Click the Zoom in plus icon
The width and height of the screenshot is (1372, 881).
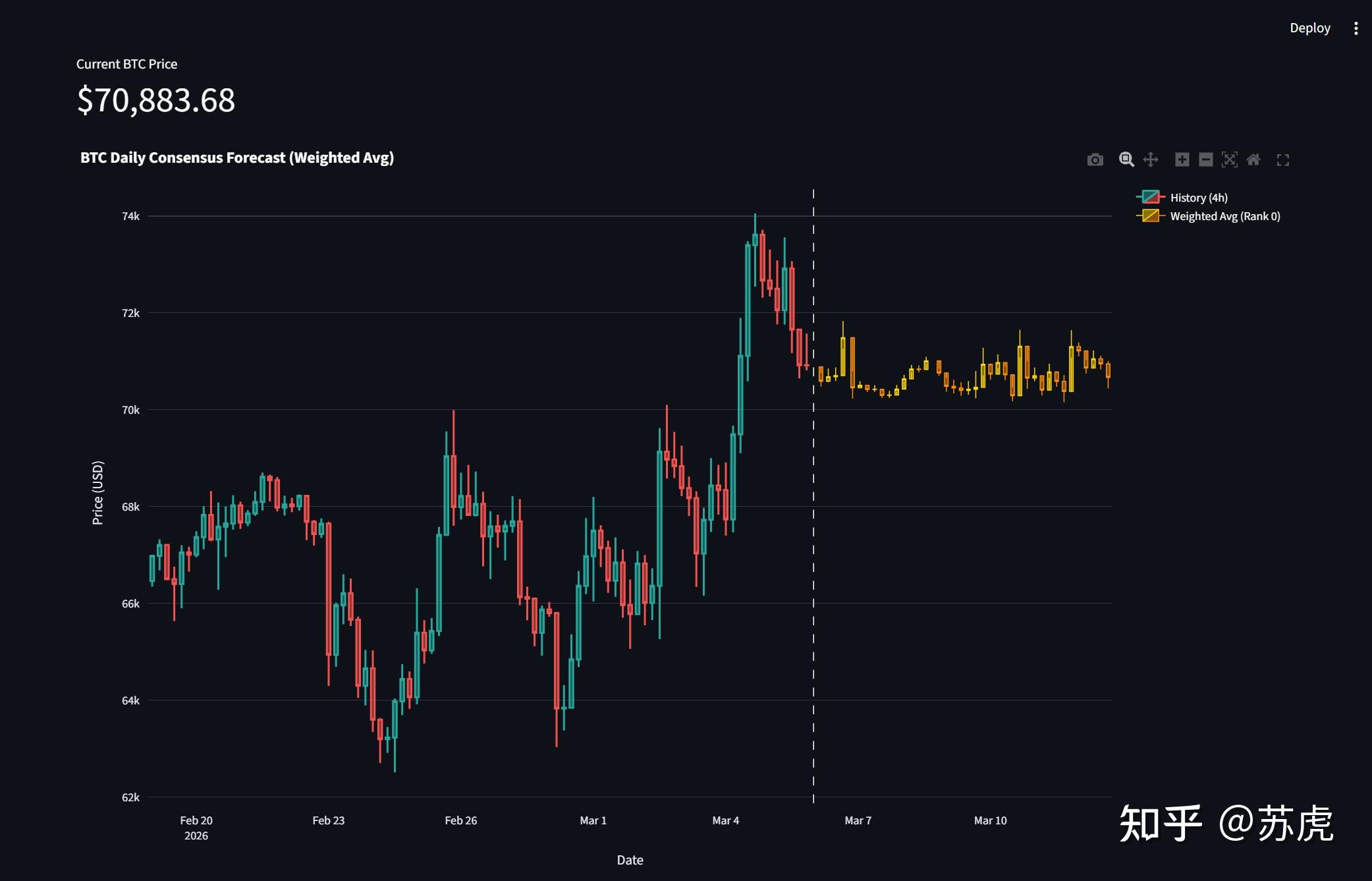(x=1182, y=159)
